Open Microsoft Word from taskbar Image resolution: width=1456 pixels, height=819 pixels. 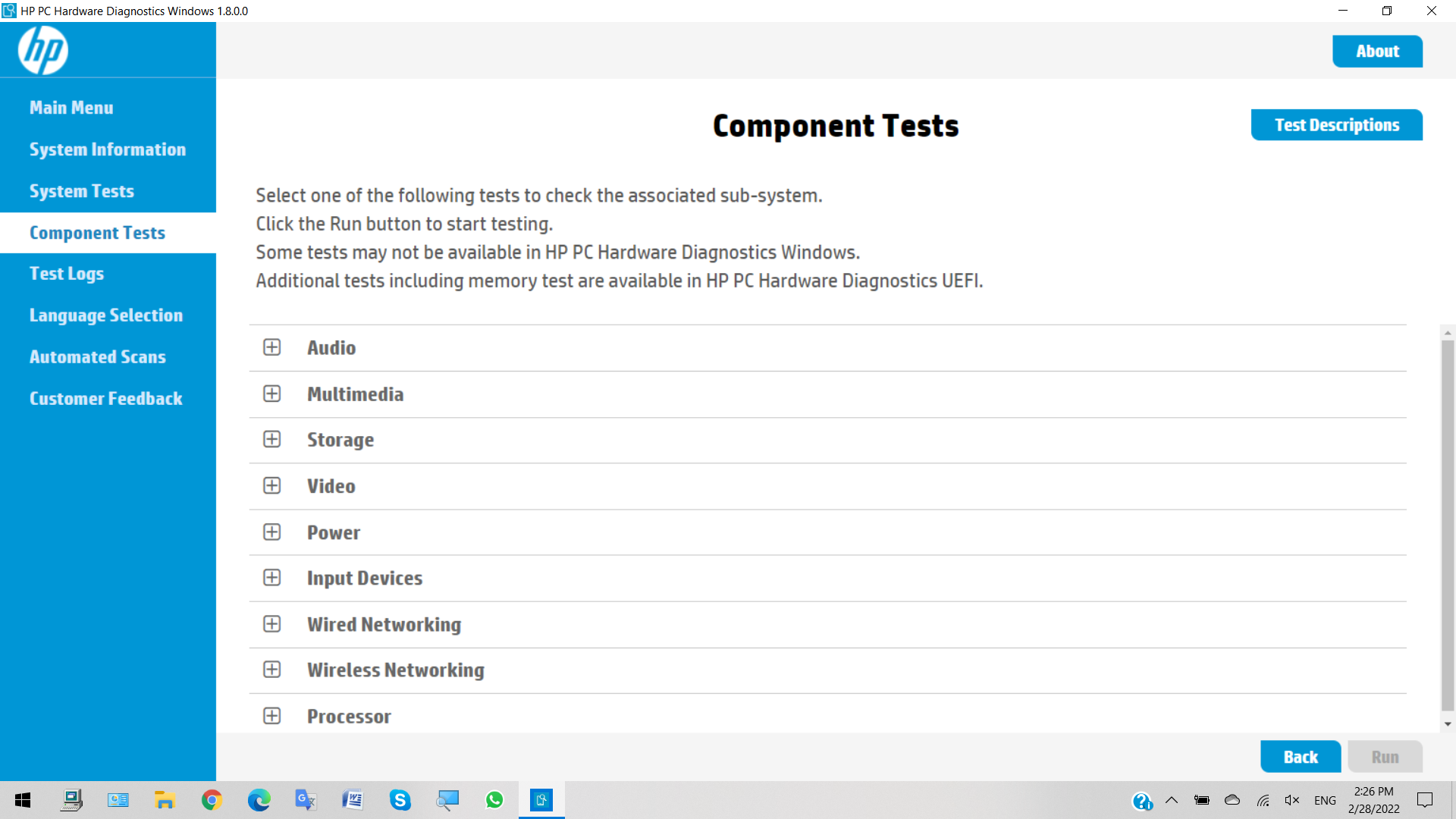(353, 800)
